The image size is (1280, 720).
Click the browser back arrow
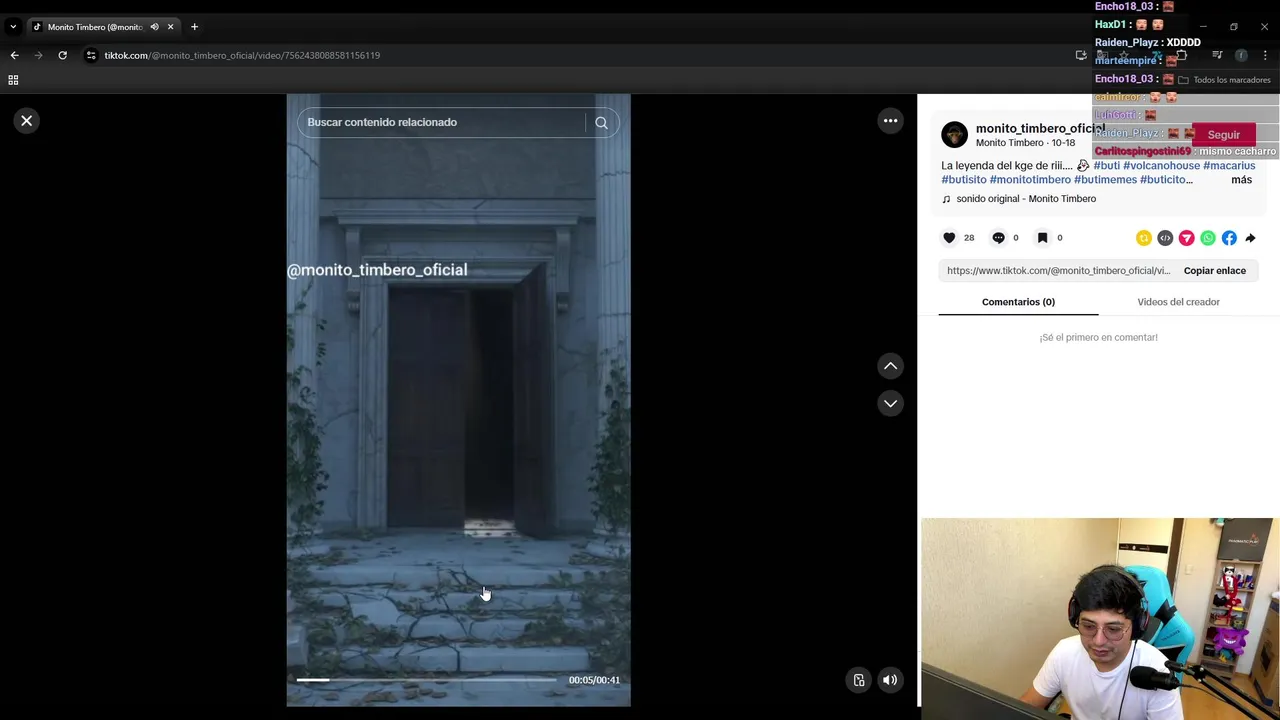point(14,55)
